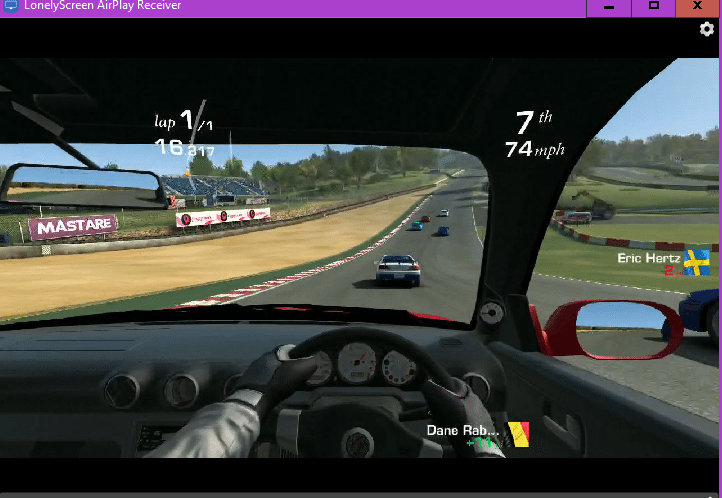Click the lap time 16.317
The image size is (722, 498).
click(x=185, y=148)
